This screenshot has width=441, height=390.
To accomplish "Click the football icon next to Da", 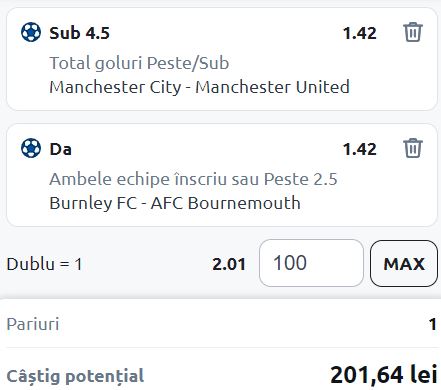I will (x=31, y=148).
